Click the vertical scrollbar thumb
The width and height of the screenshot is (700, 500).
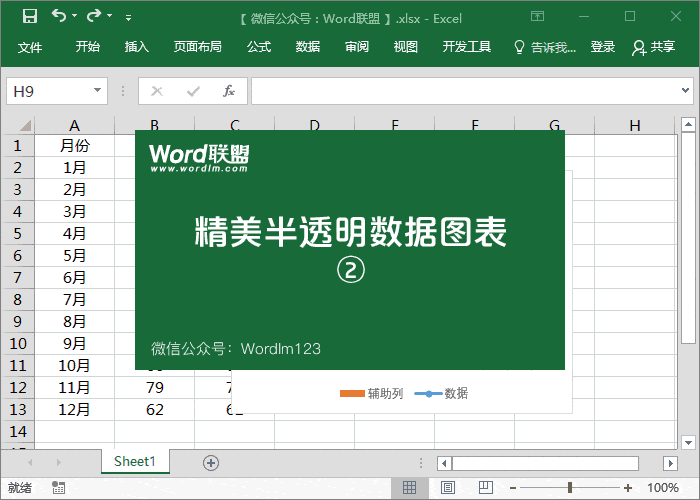coord(688,238)
